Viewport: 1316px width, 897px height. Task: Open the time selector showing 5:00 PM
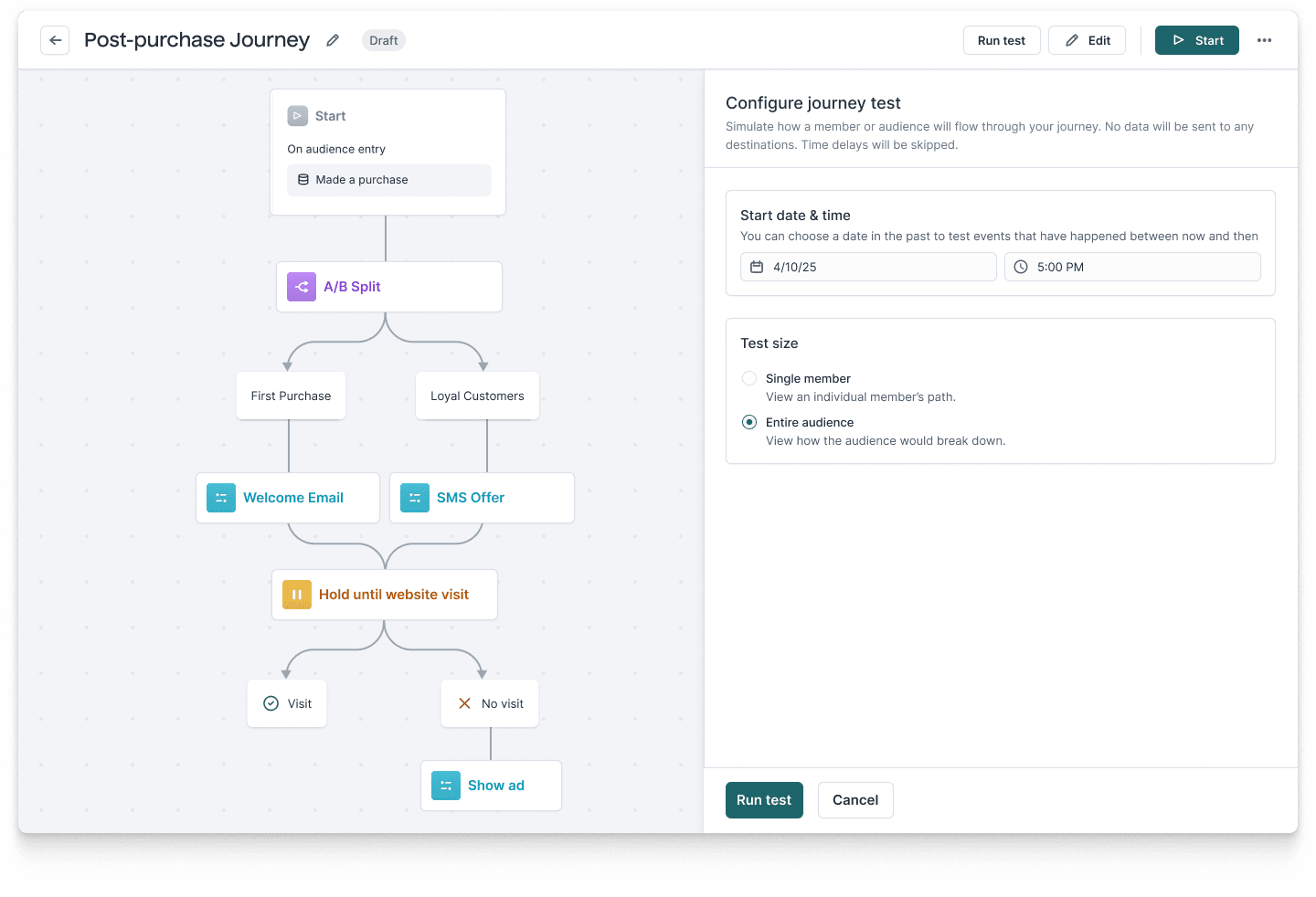click(x=1132, y=267)
